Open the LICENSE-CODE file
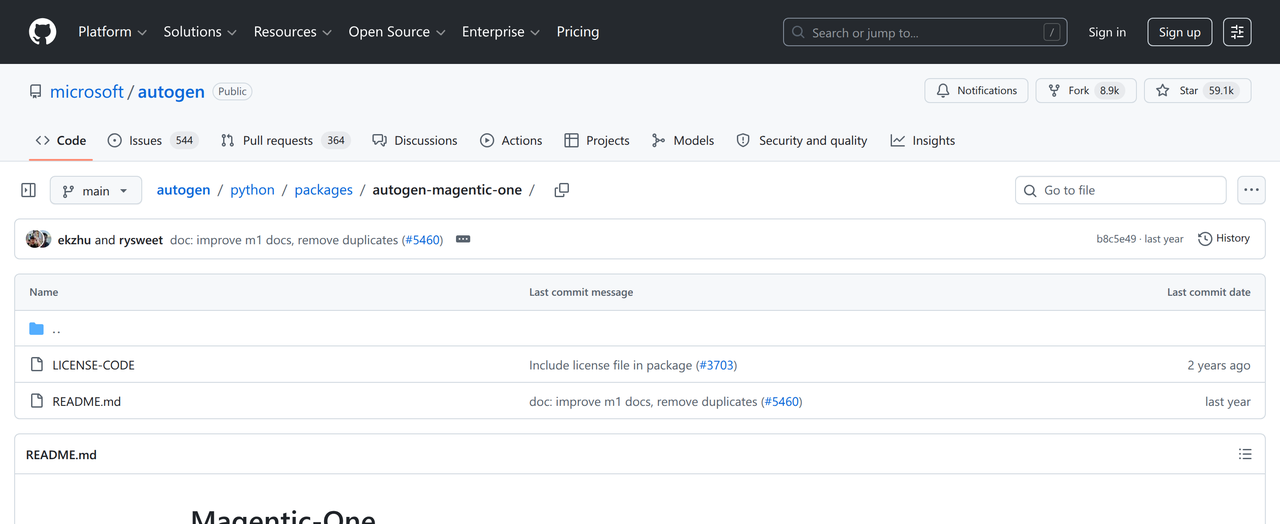Image resolution: width=1280 pixels, height=524 pixels. pos(93,365)
